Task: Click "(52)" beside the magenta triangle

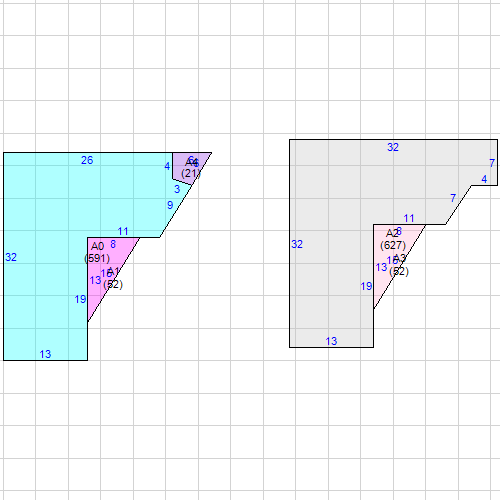Action: tap(113, 284)
